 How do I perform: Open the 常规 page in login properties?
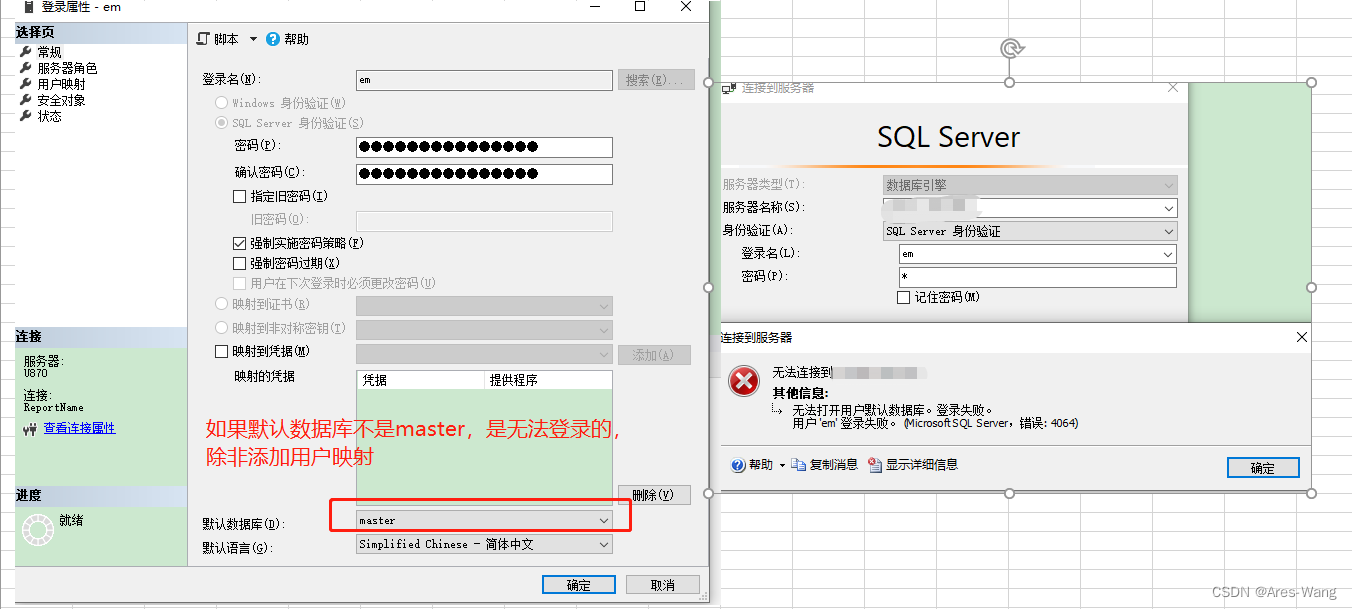click(x=49, y=52)
